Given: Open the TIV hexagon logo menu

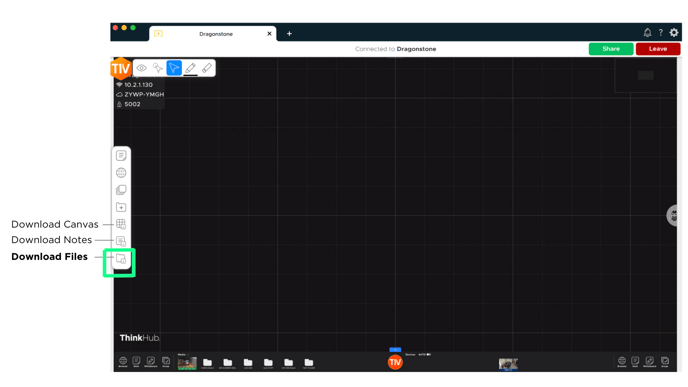Looking at the screenshot, I should [x=120, y=68].
